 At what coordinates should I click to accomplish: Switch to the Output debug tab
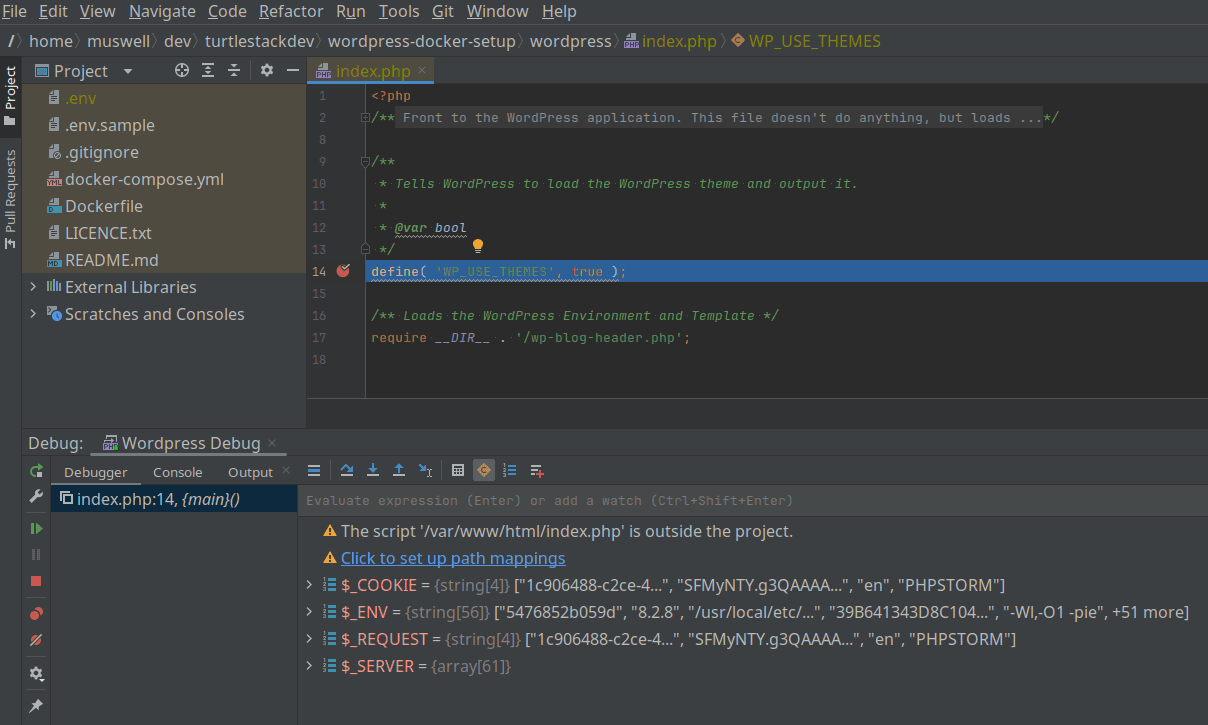(250, 472)
